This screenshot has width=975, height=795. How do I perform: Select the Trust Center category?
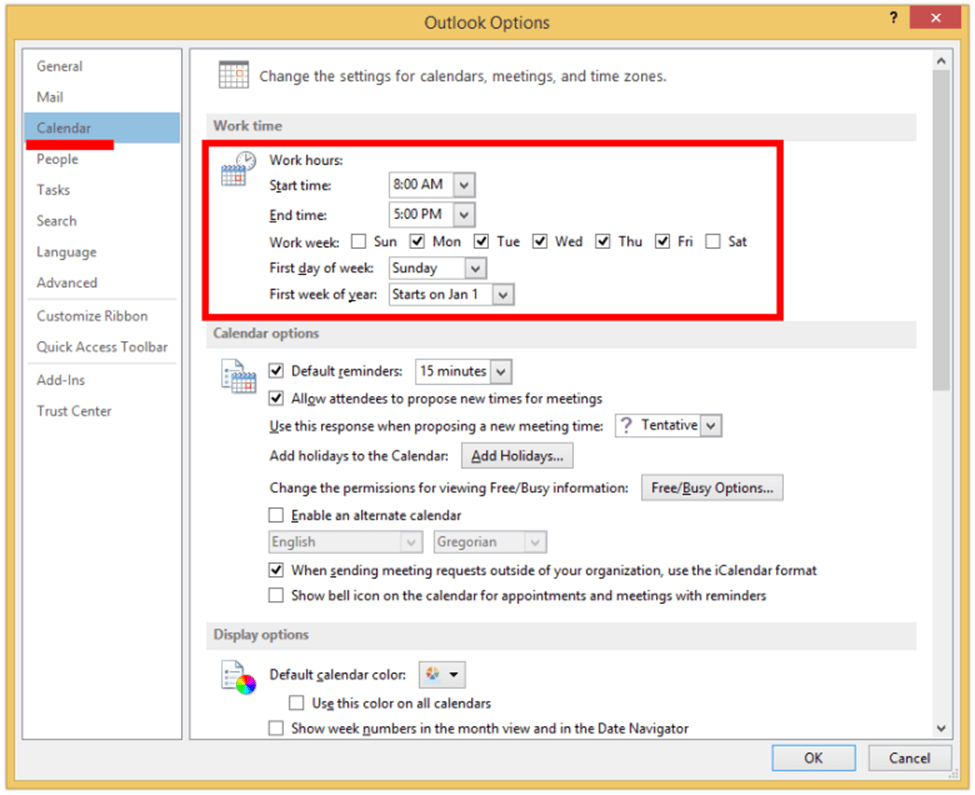click(73, 410)
